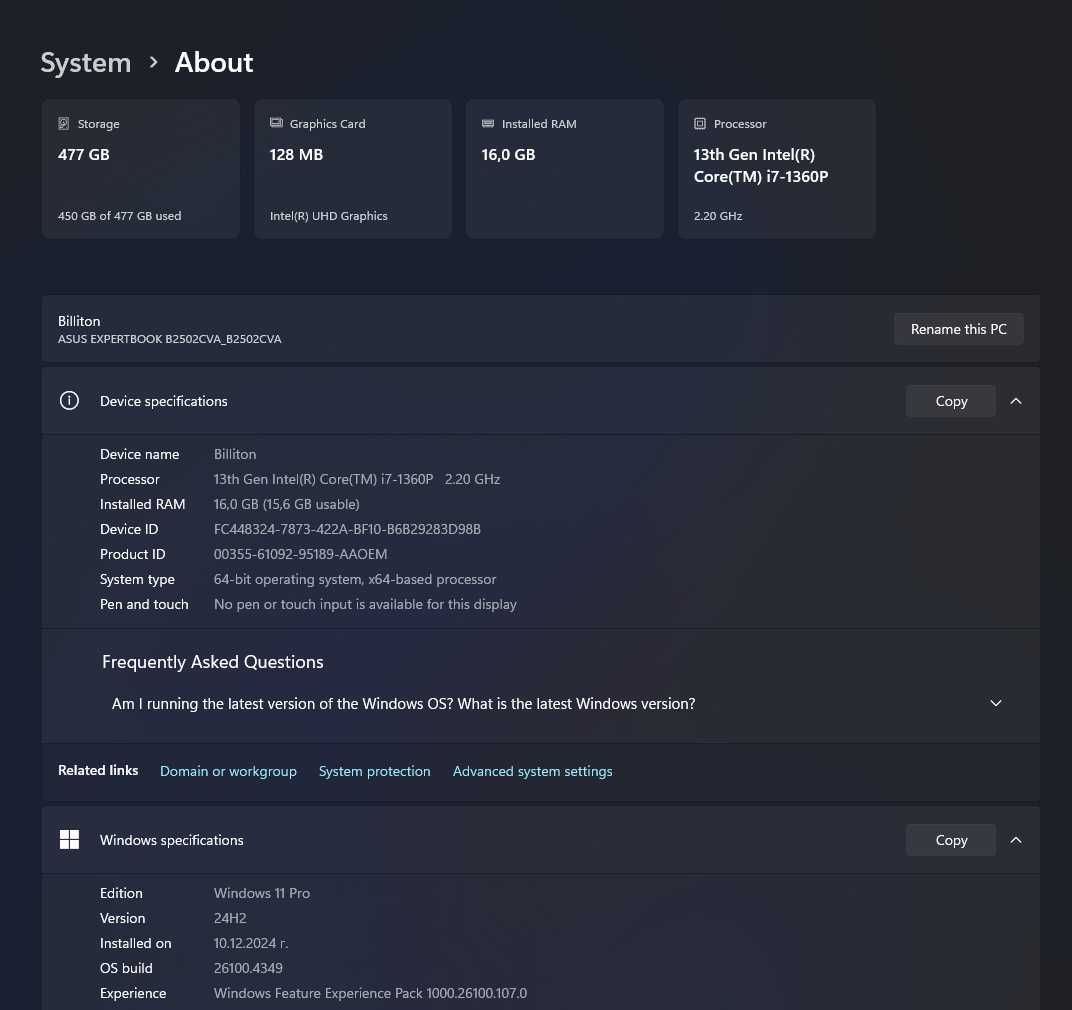Screen dimensions: 1072x1010
Task: Select processor value in Device specifications row
Action: pyautogui.click(x=357, y=479)
